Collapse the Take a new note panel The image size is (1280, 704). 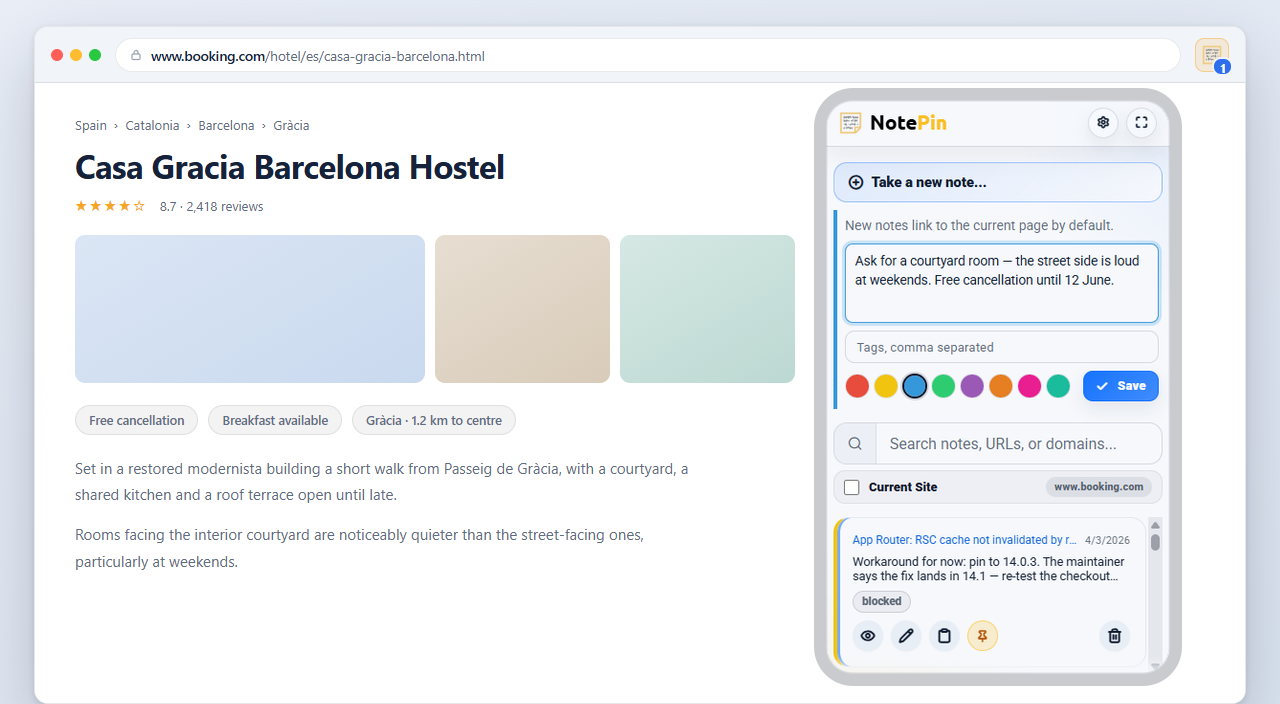click(998, 182)
